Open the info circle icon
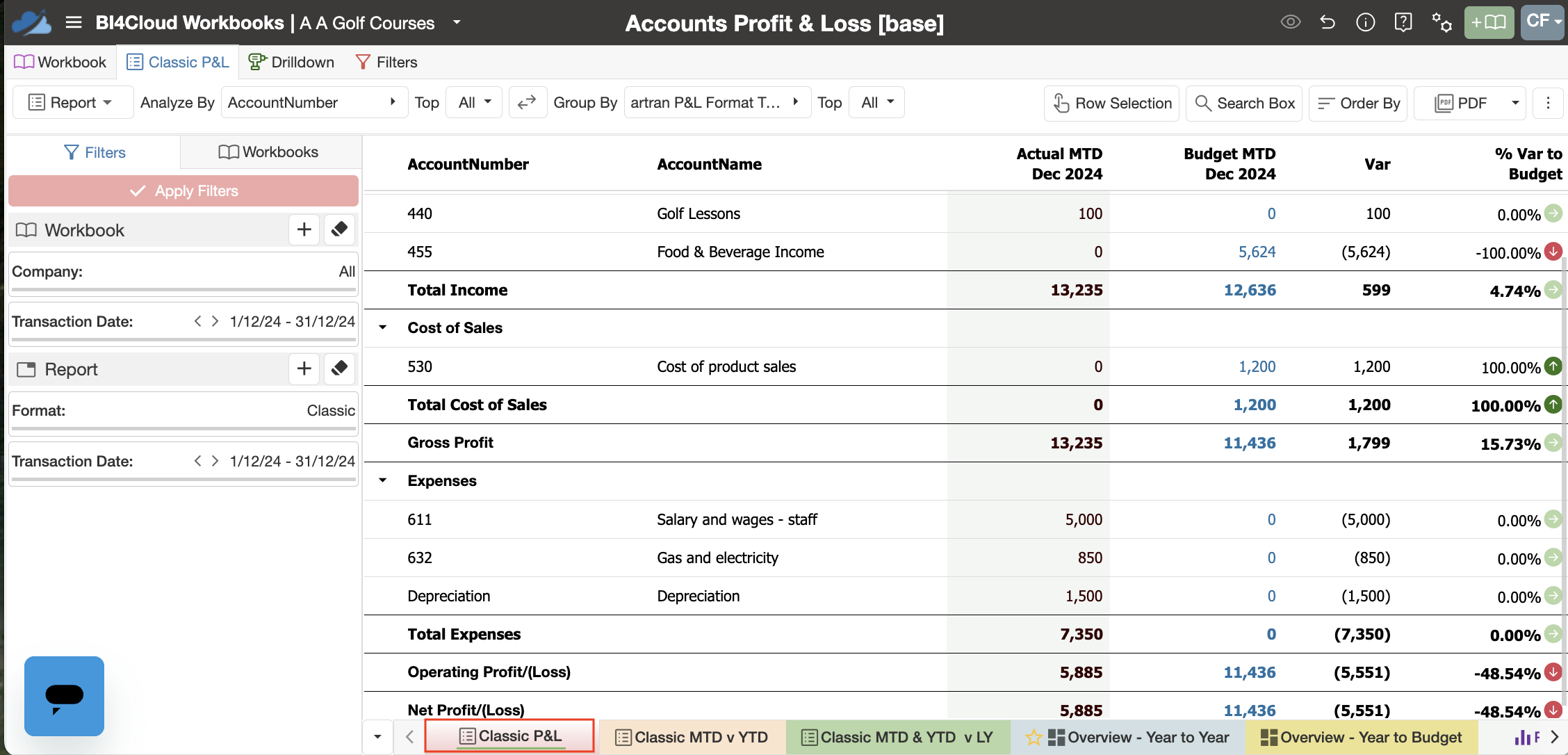 tap(1365, 22)
